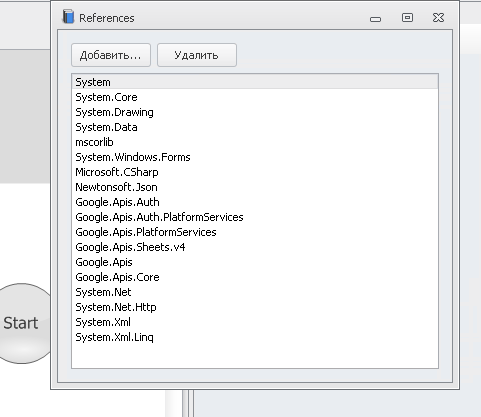Select mscorlib entry
481x417 pixels.
(255, 142)
